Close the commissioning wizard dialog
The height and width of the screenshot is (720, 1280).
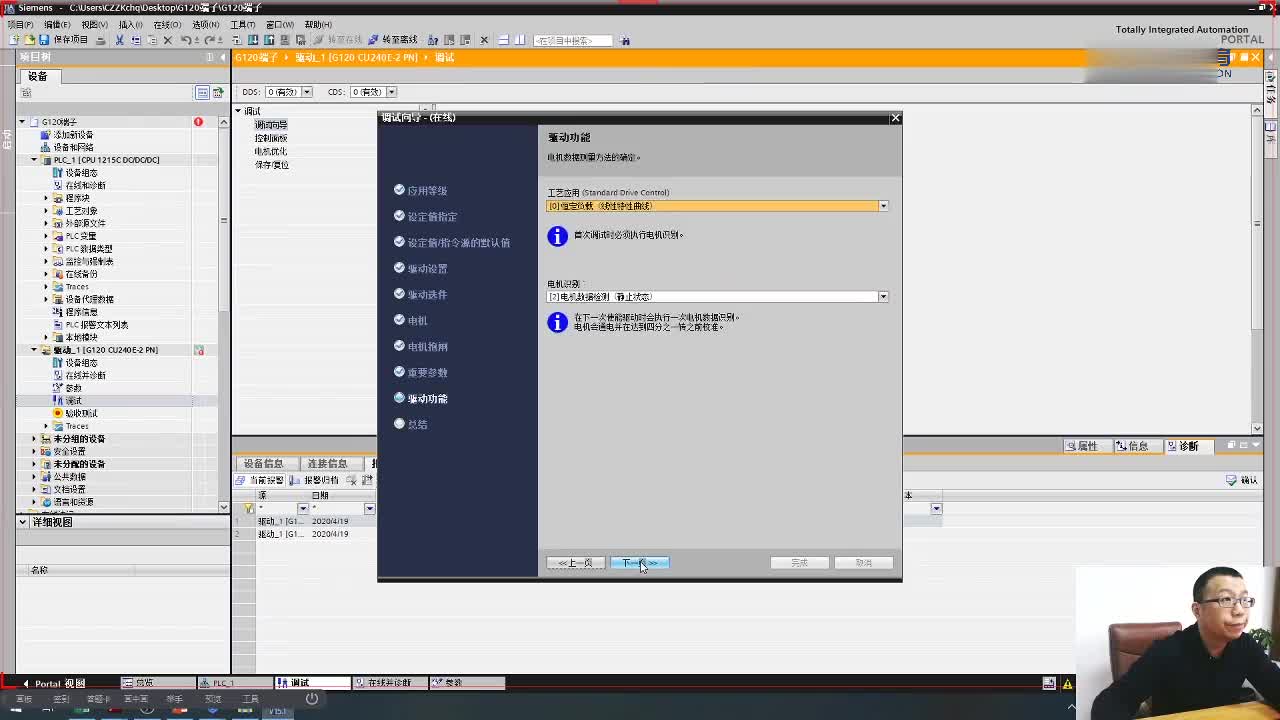point(895,118)
